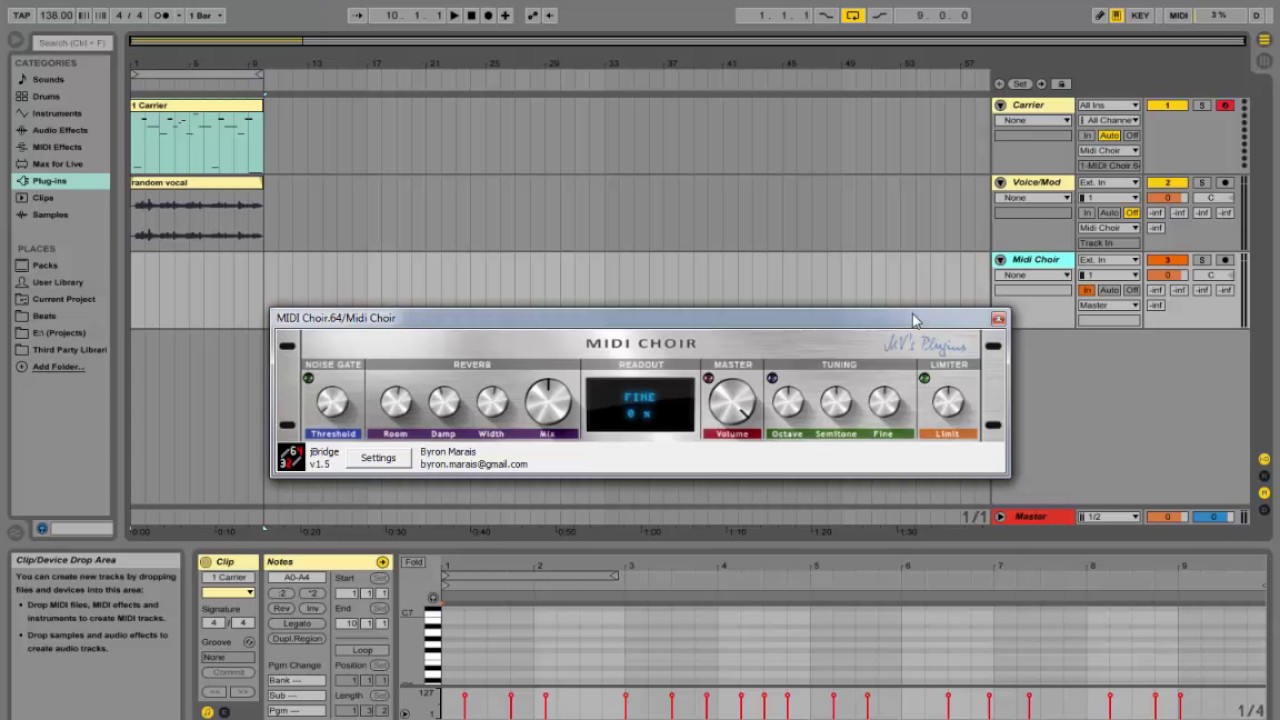Toggle the Noise Gate power switch

(308, 378)
